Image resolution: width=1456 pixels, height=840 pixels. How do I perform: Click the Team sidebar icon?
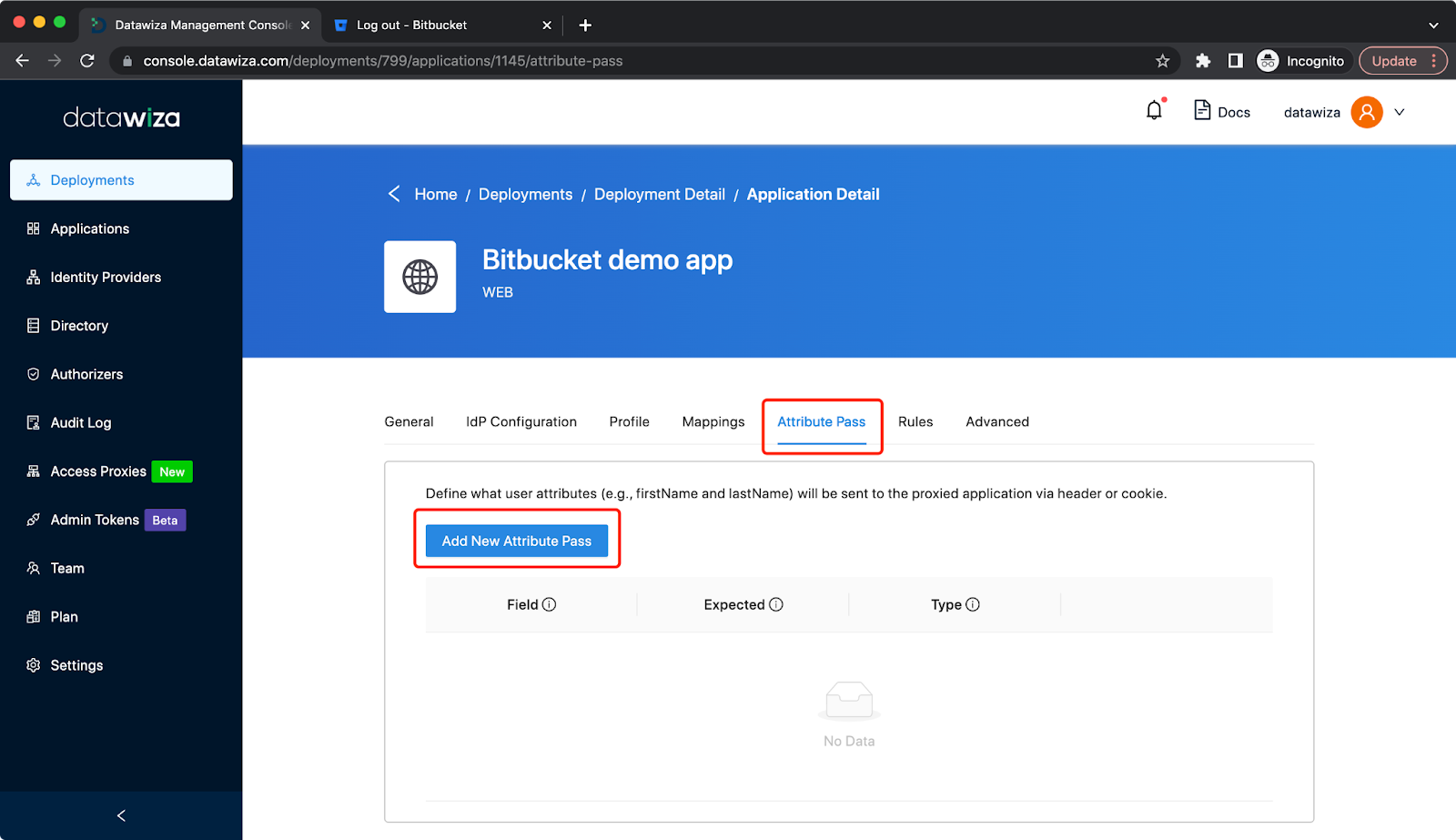[x=34, y=568]
